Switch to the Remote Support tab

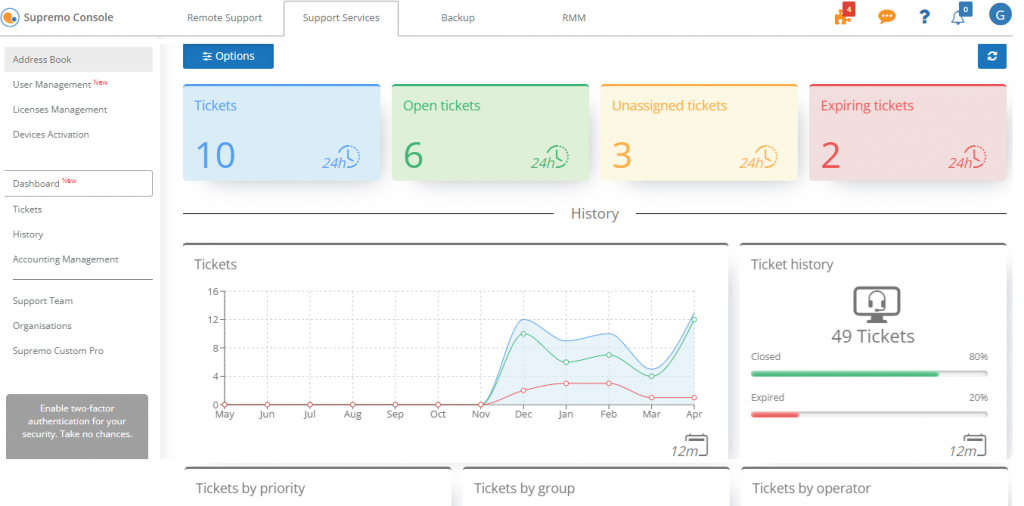224,18
